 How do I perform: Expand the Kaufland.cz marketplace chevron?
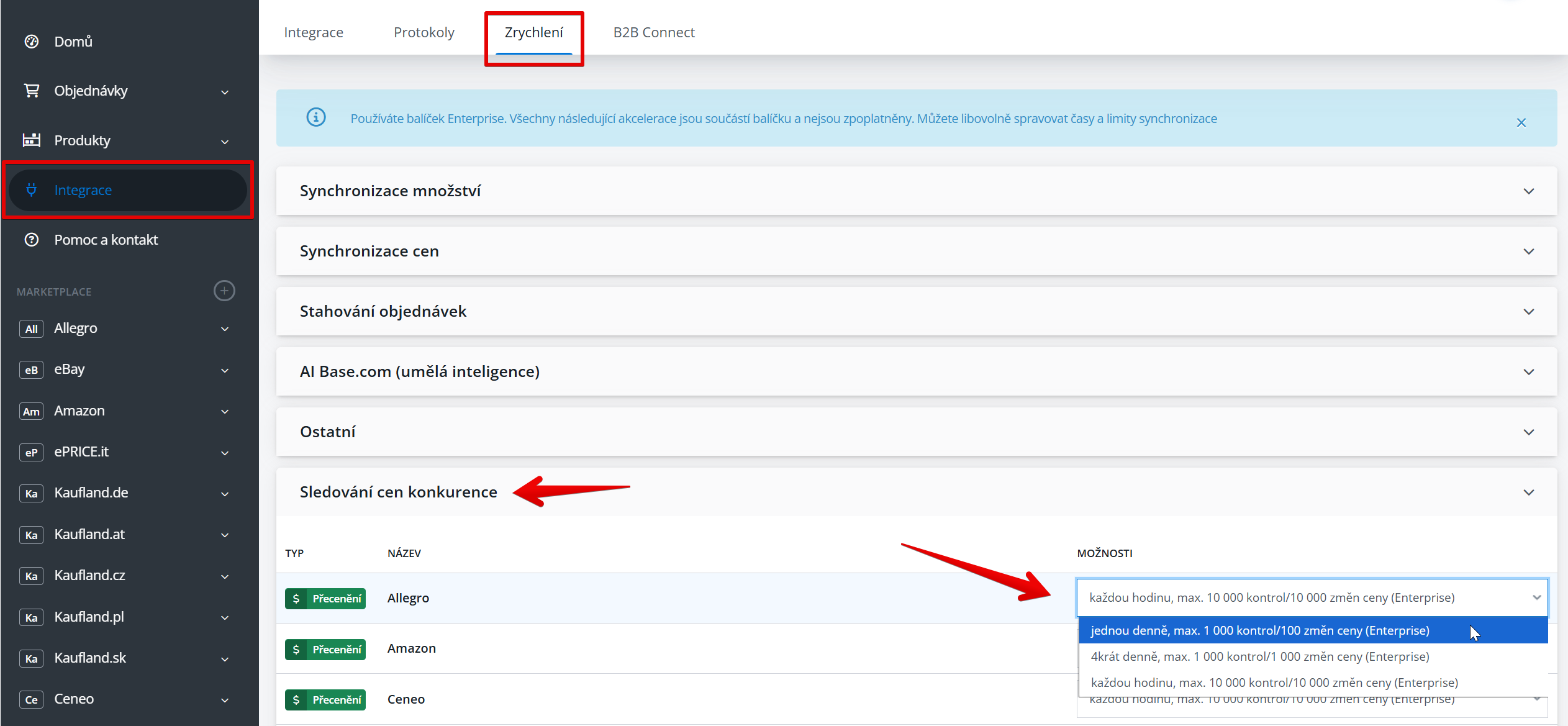pos(225,577)
